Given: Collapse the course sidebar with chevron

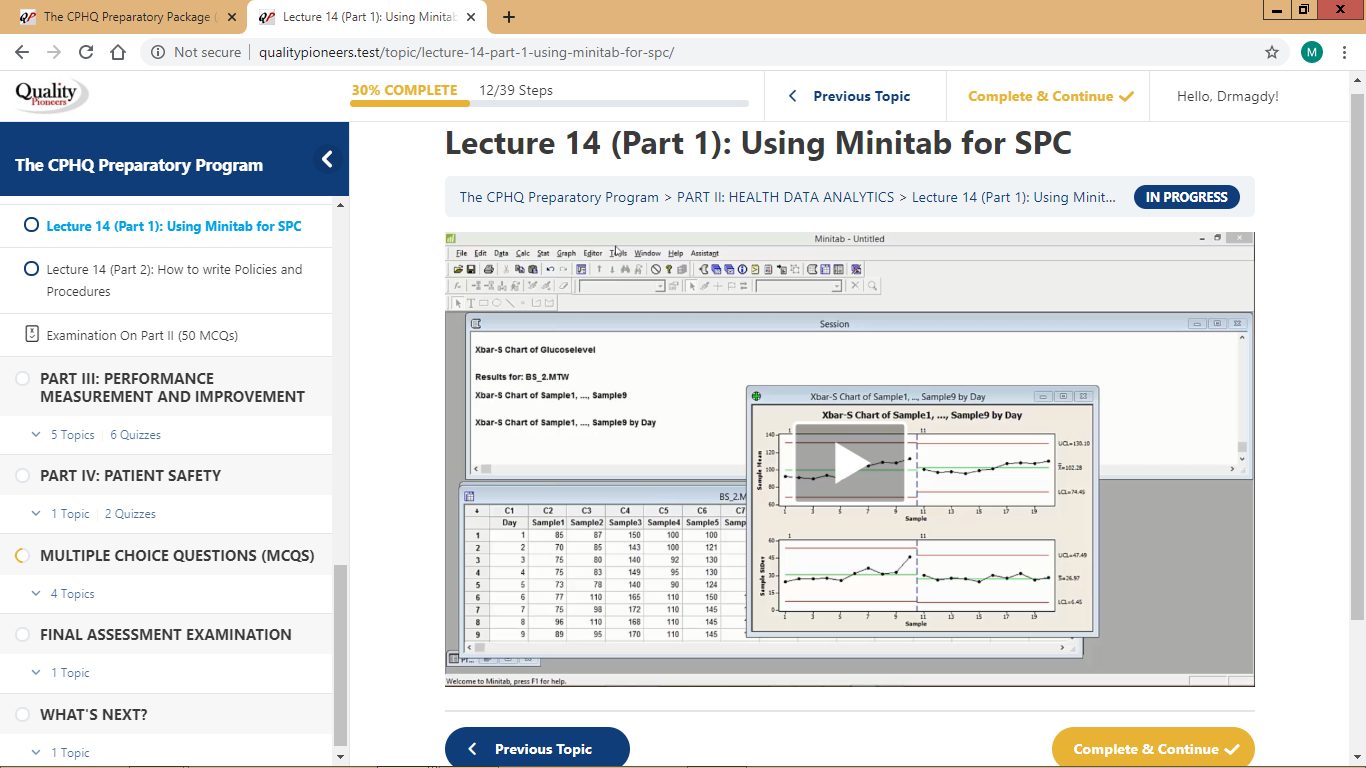Looking at the screenshot, I should point(326,159).
